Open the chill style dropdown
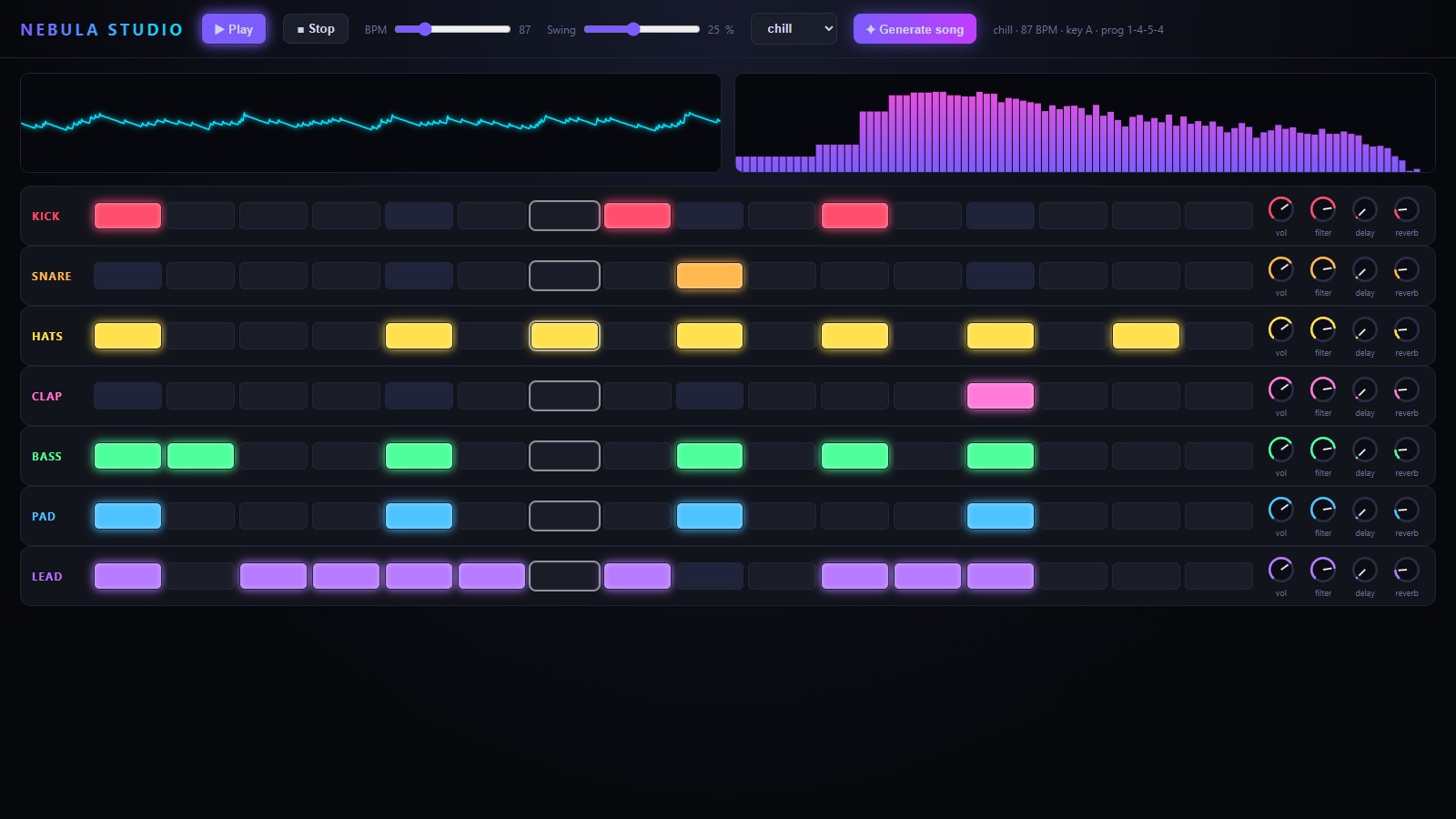This screenshot has width=1456, height=819. click(794, 29)
